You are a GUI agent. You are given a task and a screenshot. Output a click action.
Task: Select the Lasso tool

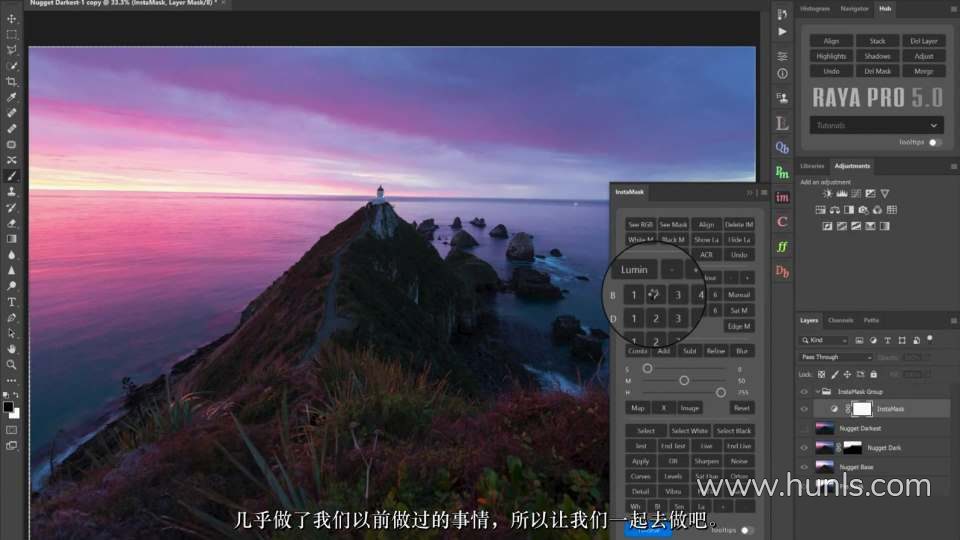(12, 50)
